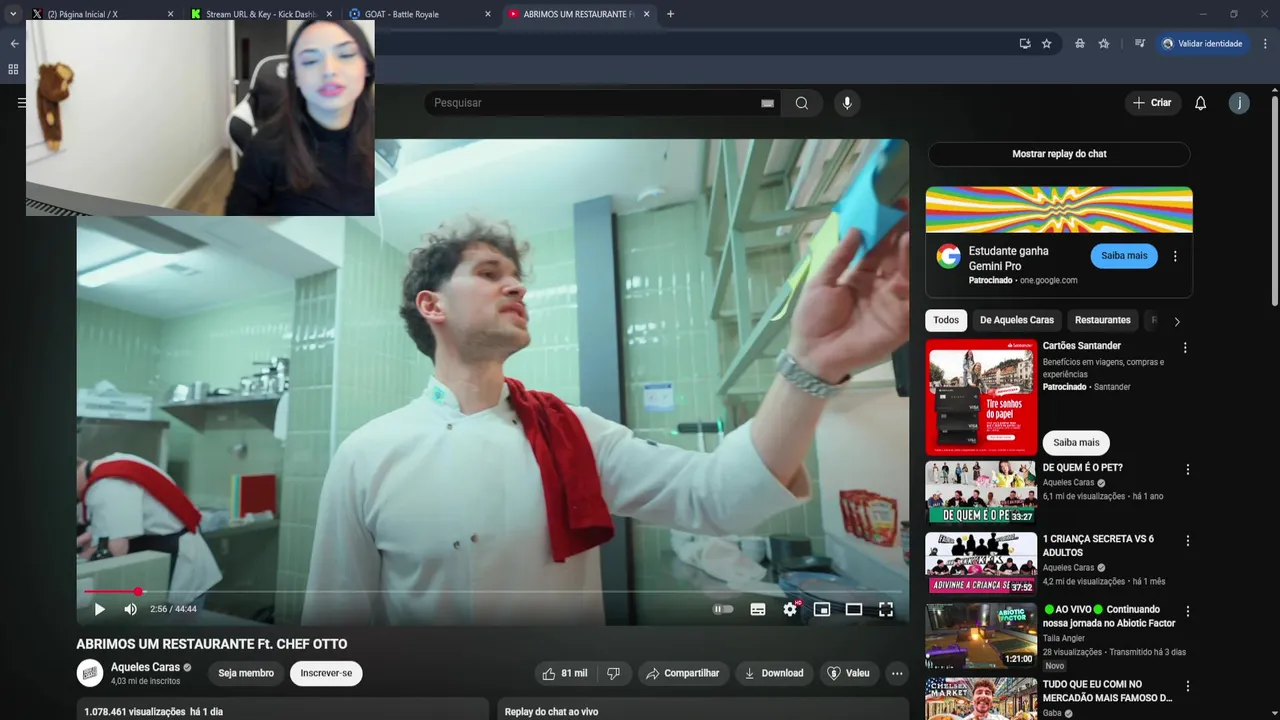
Task: Mute the video volume speaker icon
Action: click(130, 609)
